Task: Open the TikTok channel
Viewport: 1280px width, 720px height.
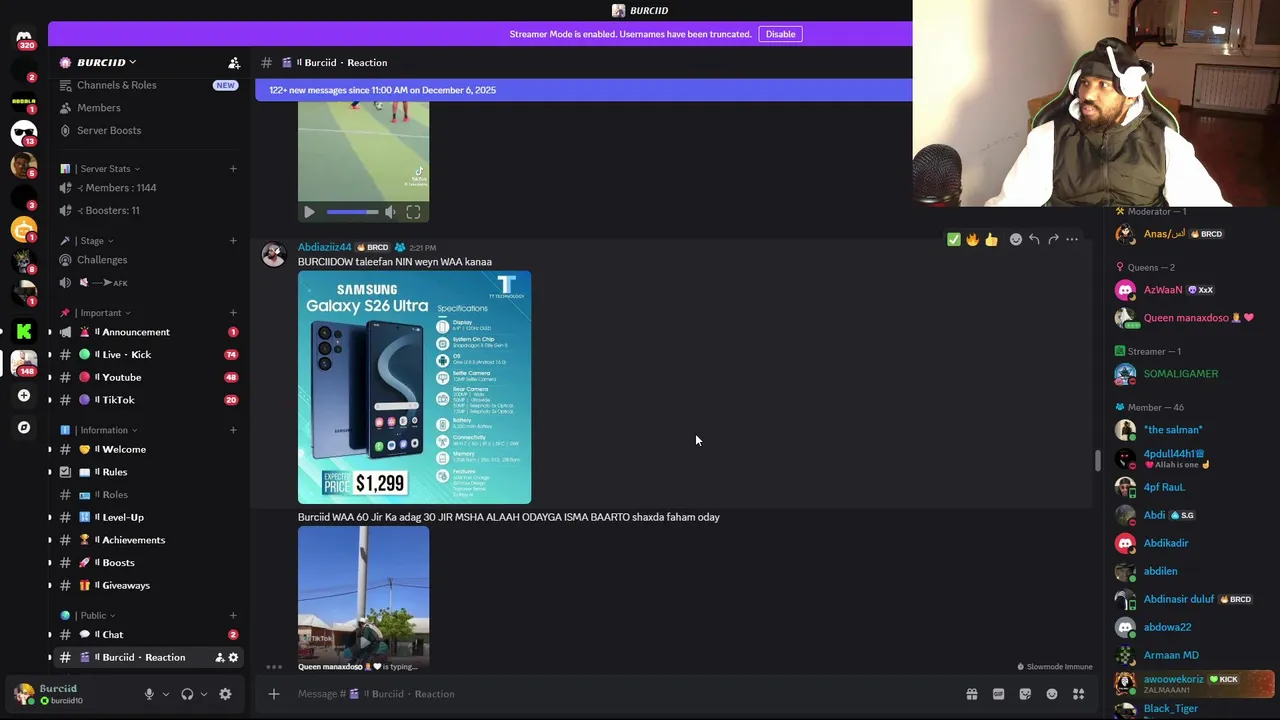Action: pos(148,400)
